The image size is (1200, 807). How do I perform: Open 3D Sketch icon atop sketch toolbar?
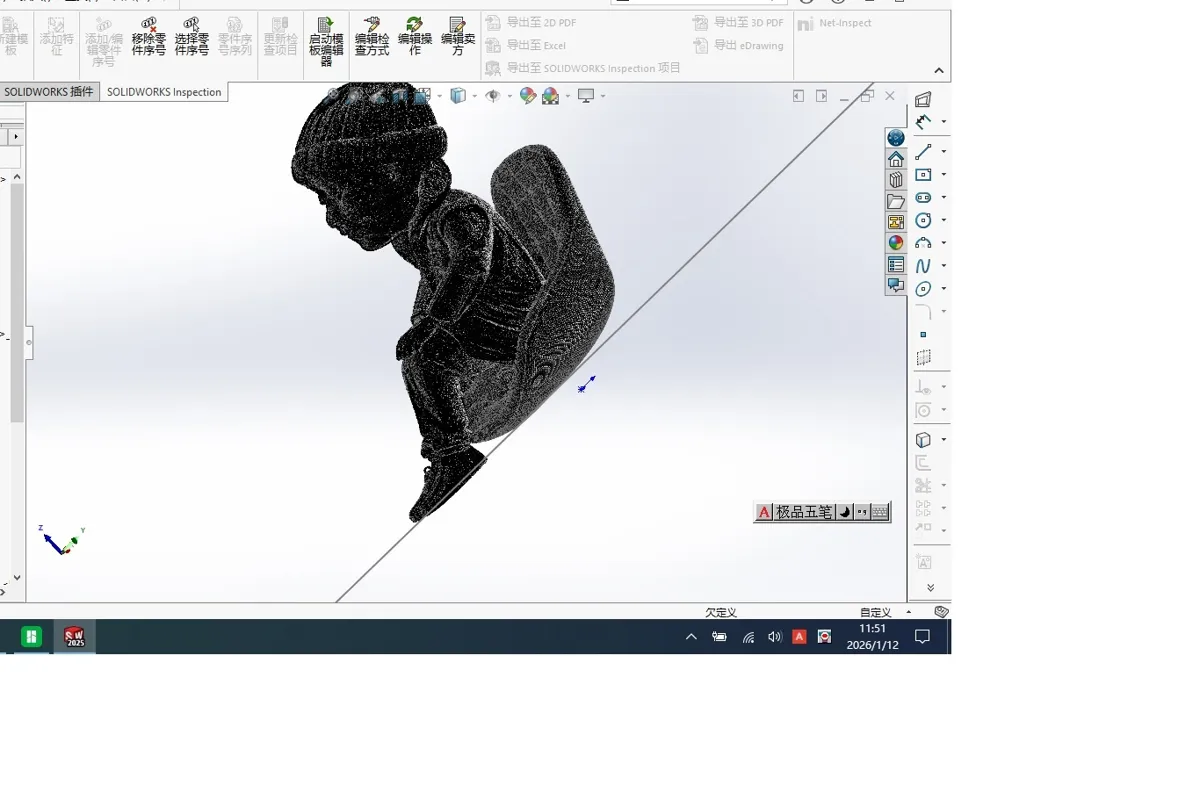click(923, 99)
